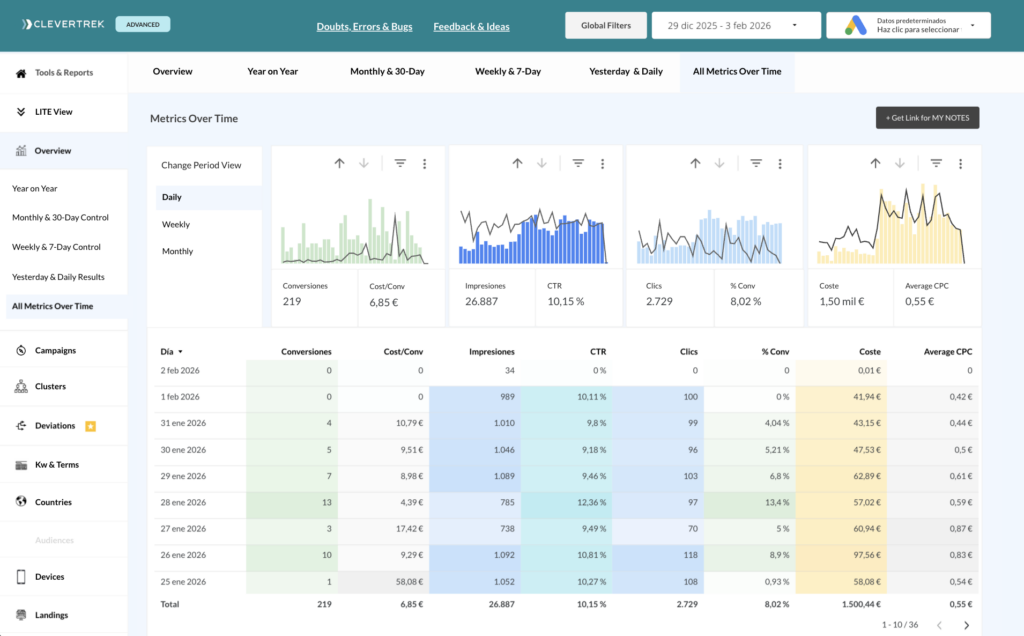Open the Datos predeterminados account selector

coord(908,25)
